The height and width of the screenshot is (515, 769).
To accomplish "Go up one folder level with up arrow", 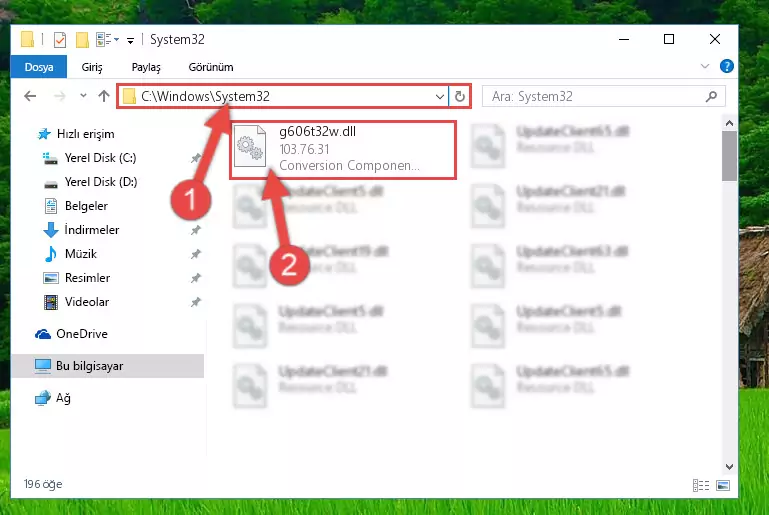I will [103, 96].
